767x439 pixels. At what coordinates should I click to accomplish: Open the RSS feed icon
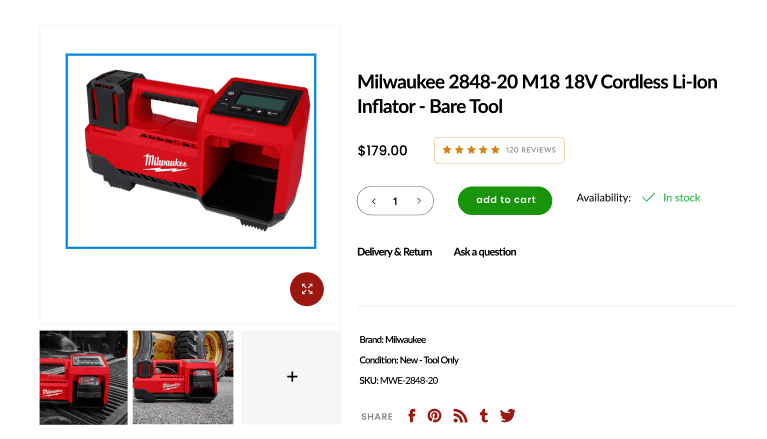(x=460, y=416)
